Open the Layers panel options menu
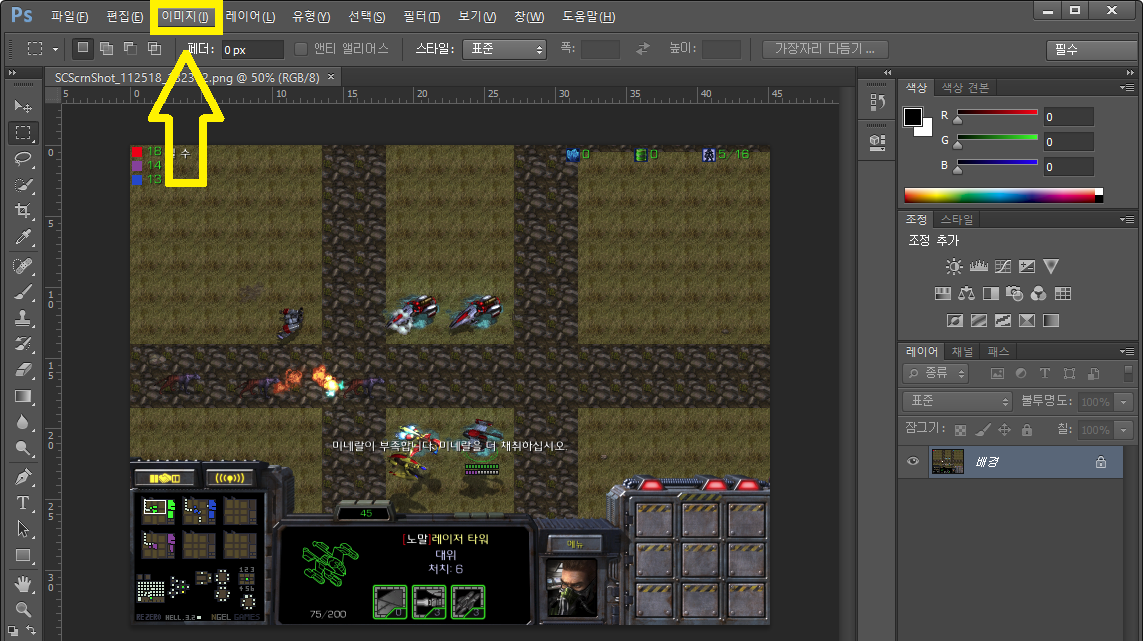The height and width of the screenshot is (641, 1143). (1127, 351)
